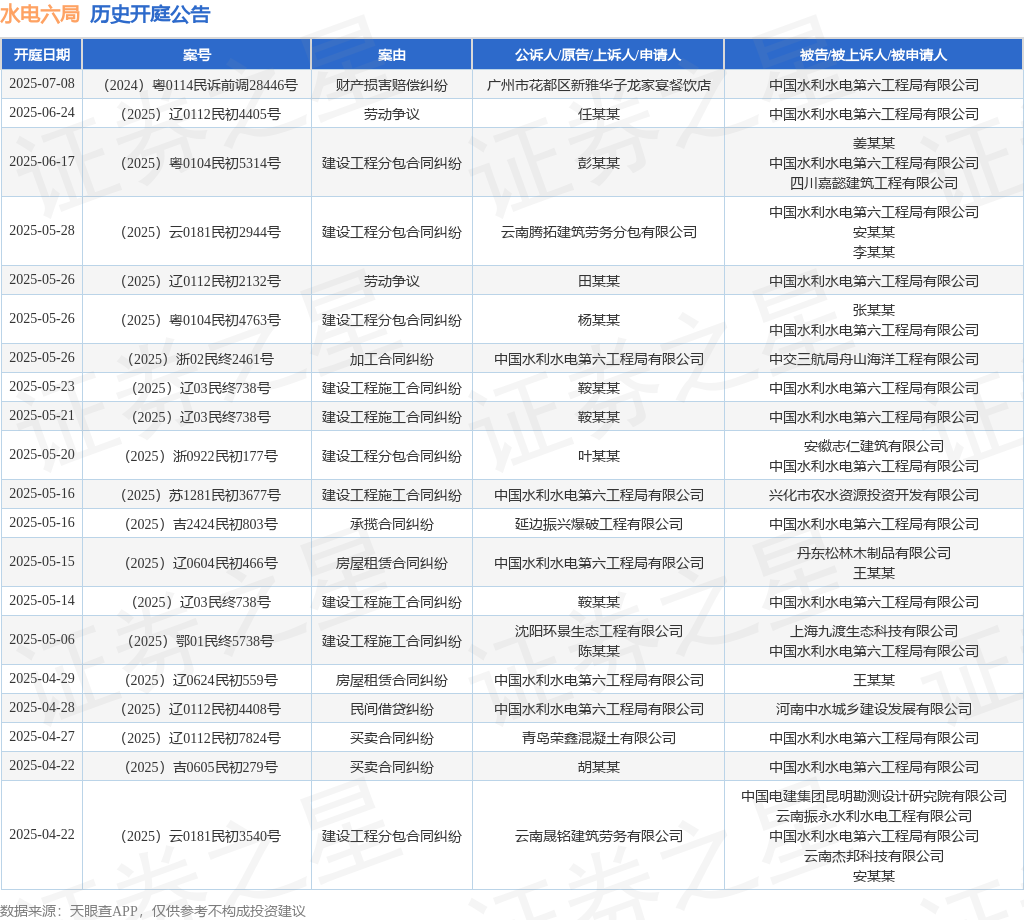
Task: Click the date 2025-06-17
Action: coord(42,161)
